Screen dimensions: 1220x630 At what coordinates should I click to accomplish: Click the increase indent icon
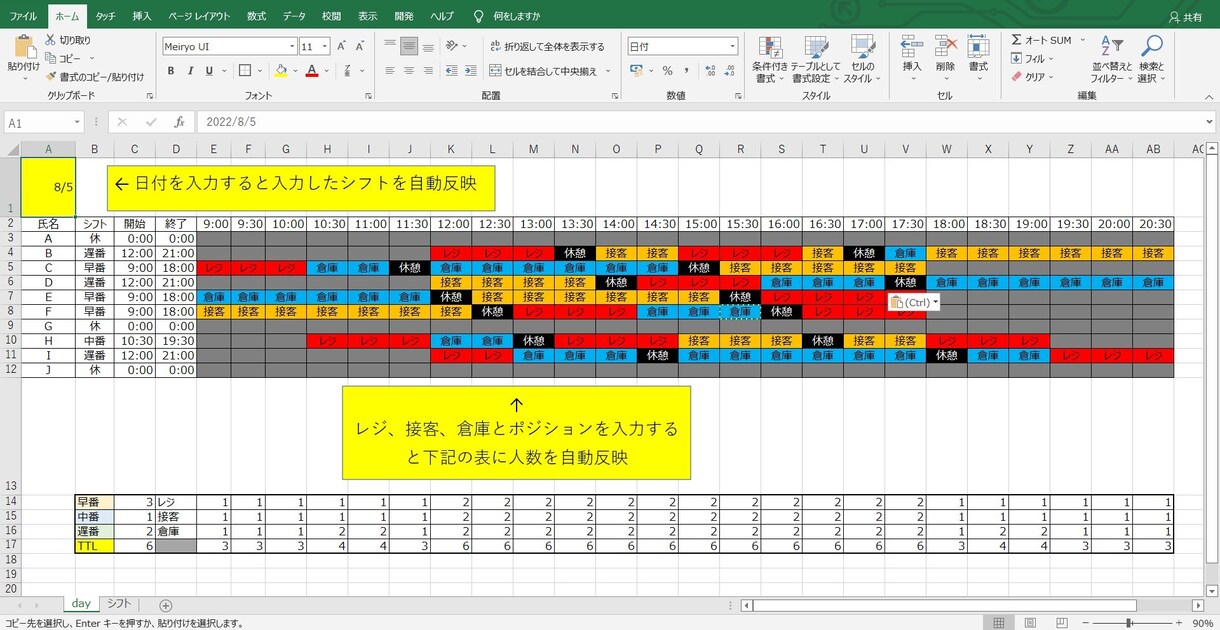tap(473, 71)
